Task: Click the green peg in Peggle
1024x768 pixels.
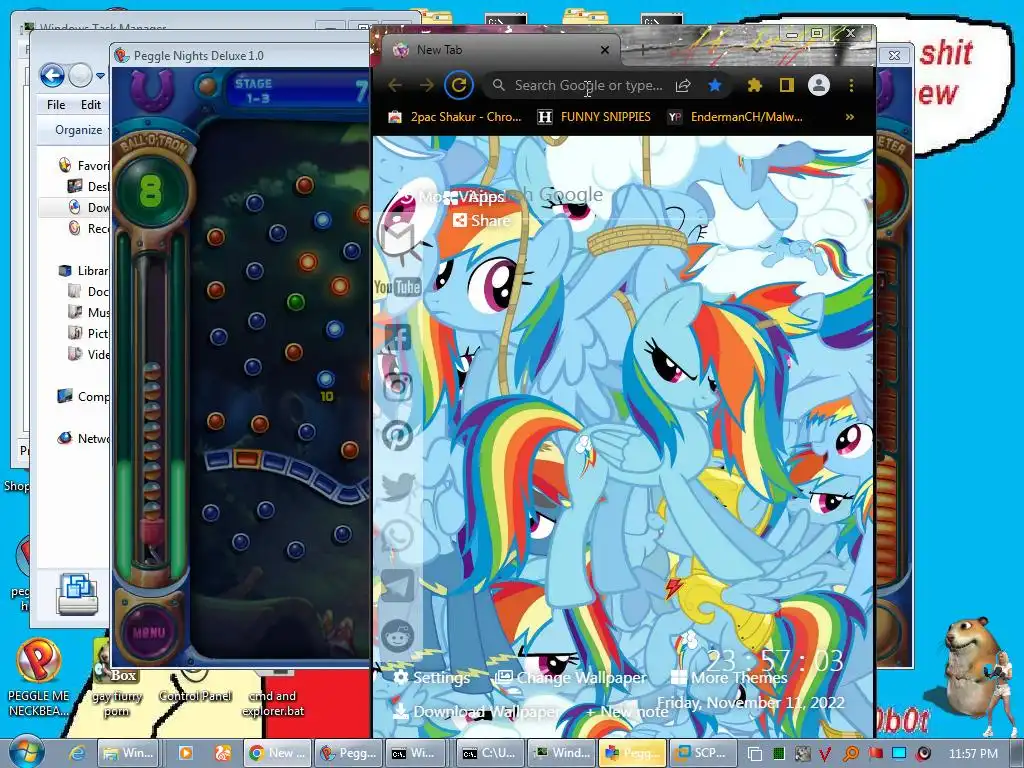Action: [x=296, y=302]
